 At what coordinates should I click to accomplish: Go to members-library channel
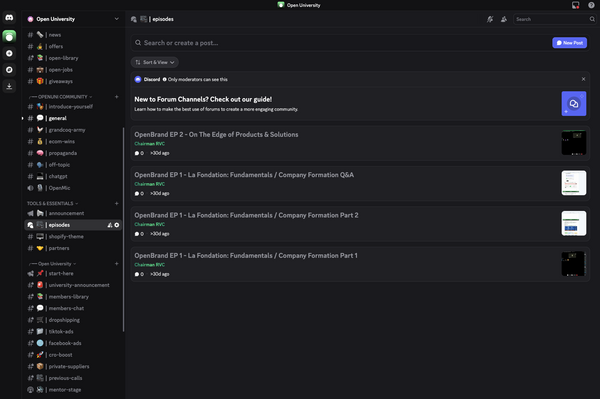[x=73, y=297]
